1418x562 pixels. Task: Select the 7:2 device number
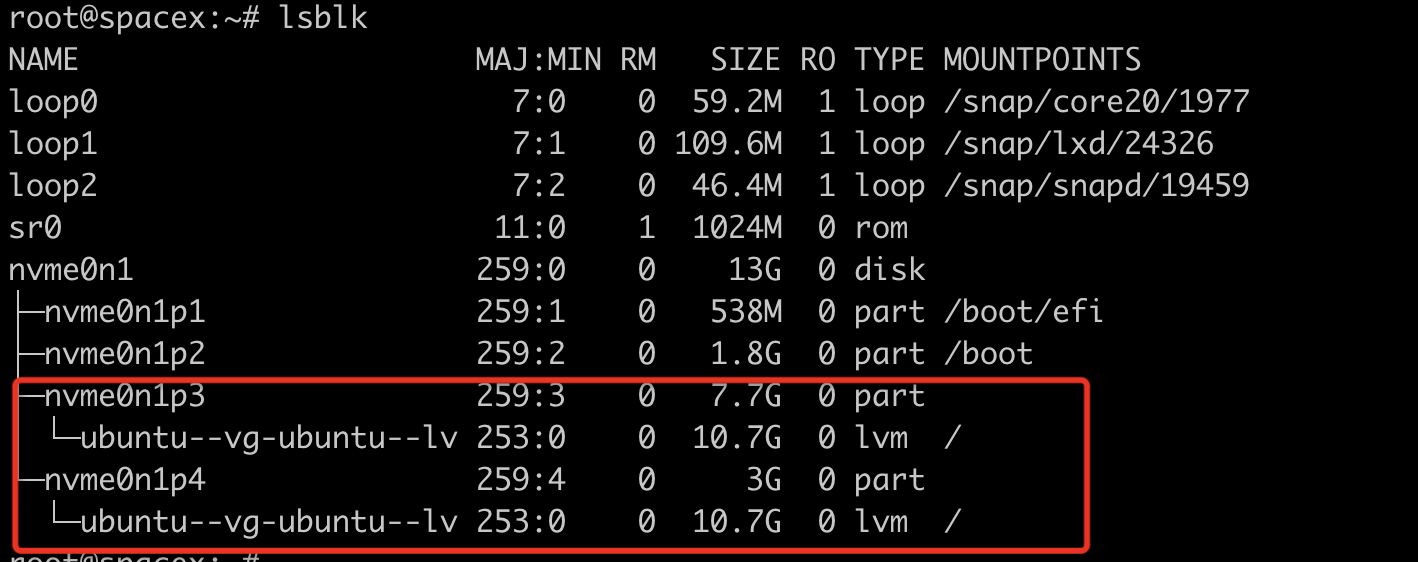[x=539, y=186]
